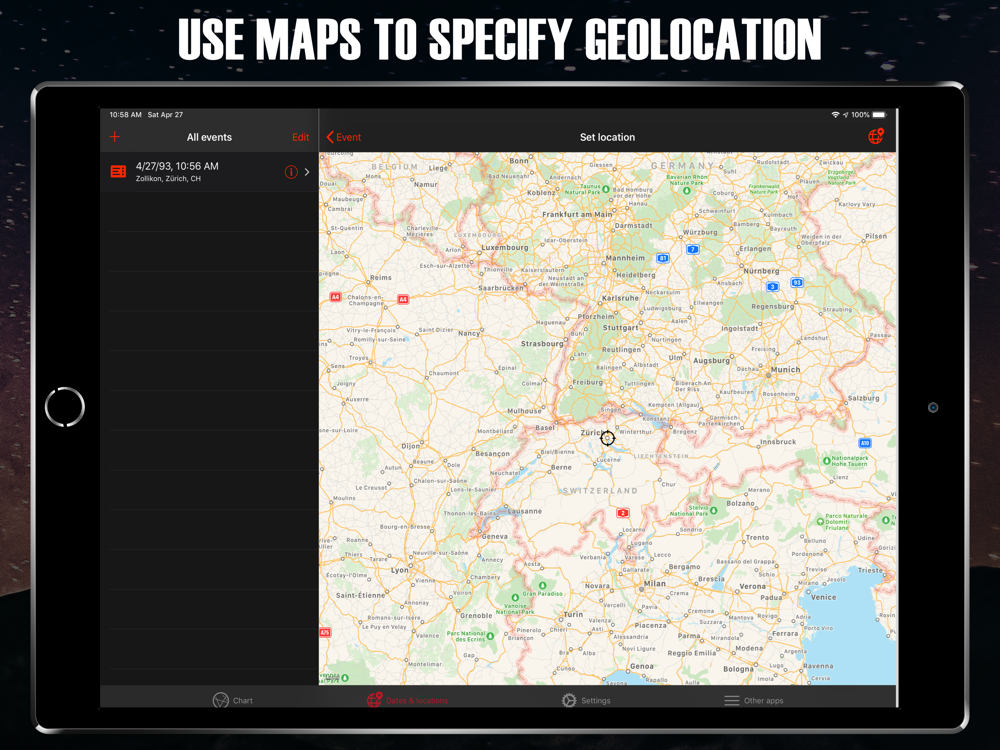Go back to Event screen

tap(344, 137)
